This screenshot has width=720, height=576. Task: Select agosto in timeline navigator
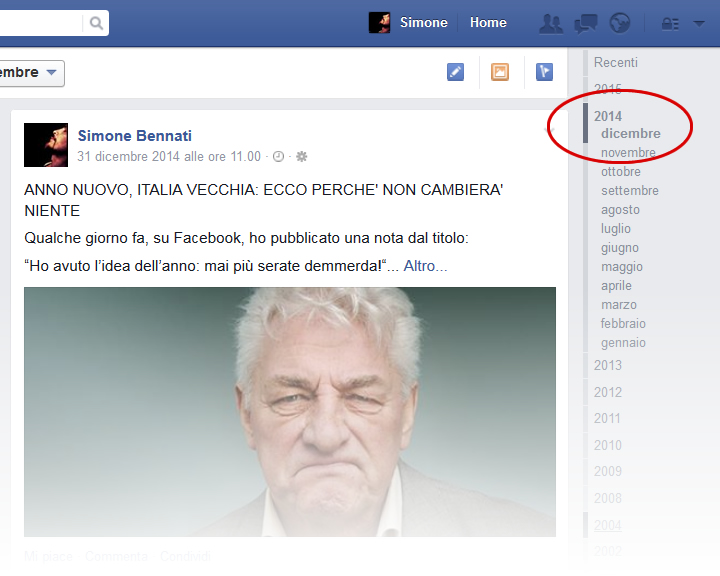(620, 210)
